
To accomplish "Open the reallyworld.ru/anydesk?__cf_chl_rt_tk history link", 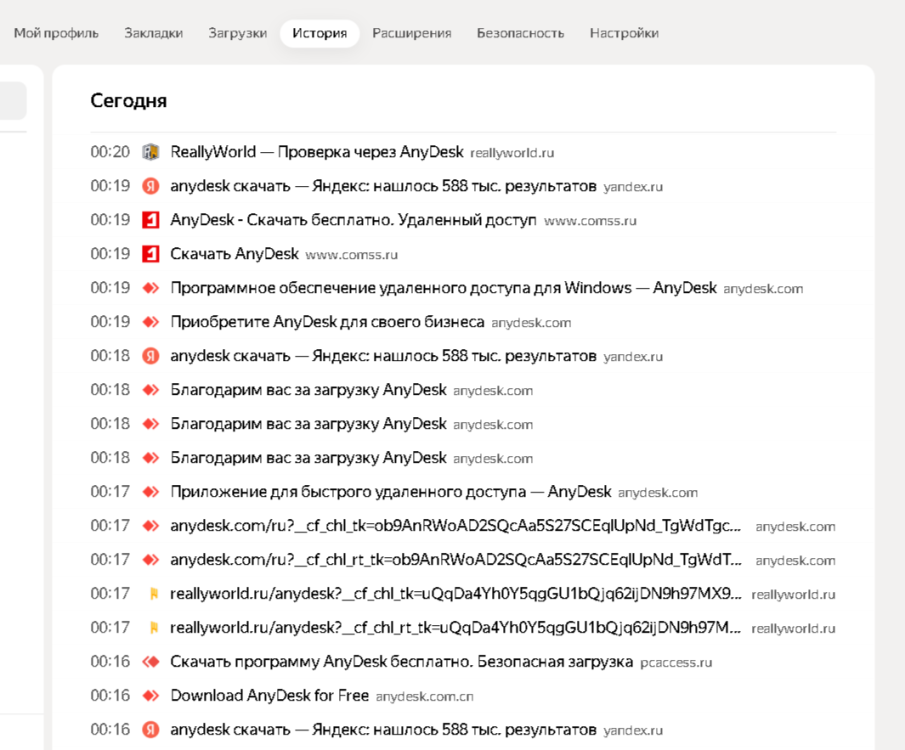I will pos(455,628).
